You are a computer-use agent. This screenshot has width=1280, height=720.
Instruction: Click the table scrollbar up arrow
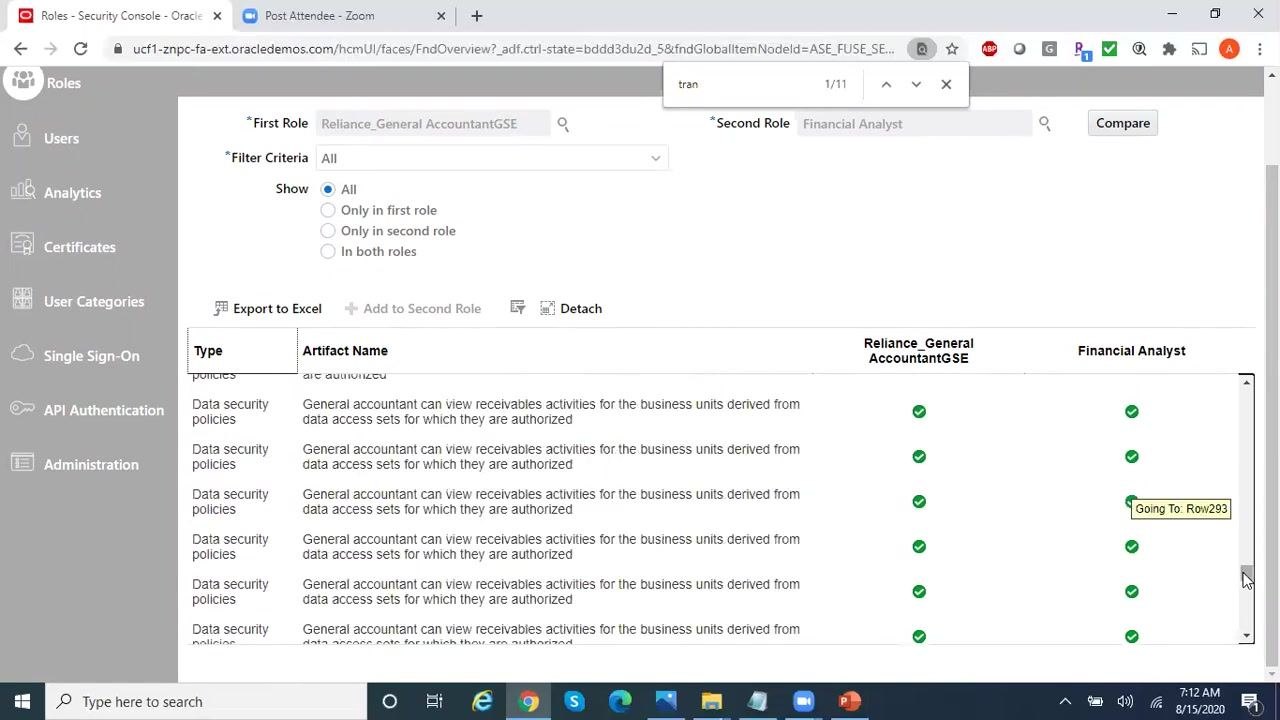click(1246, 383)
